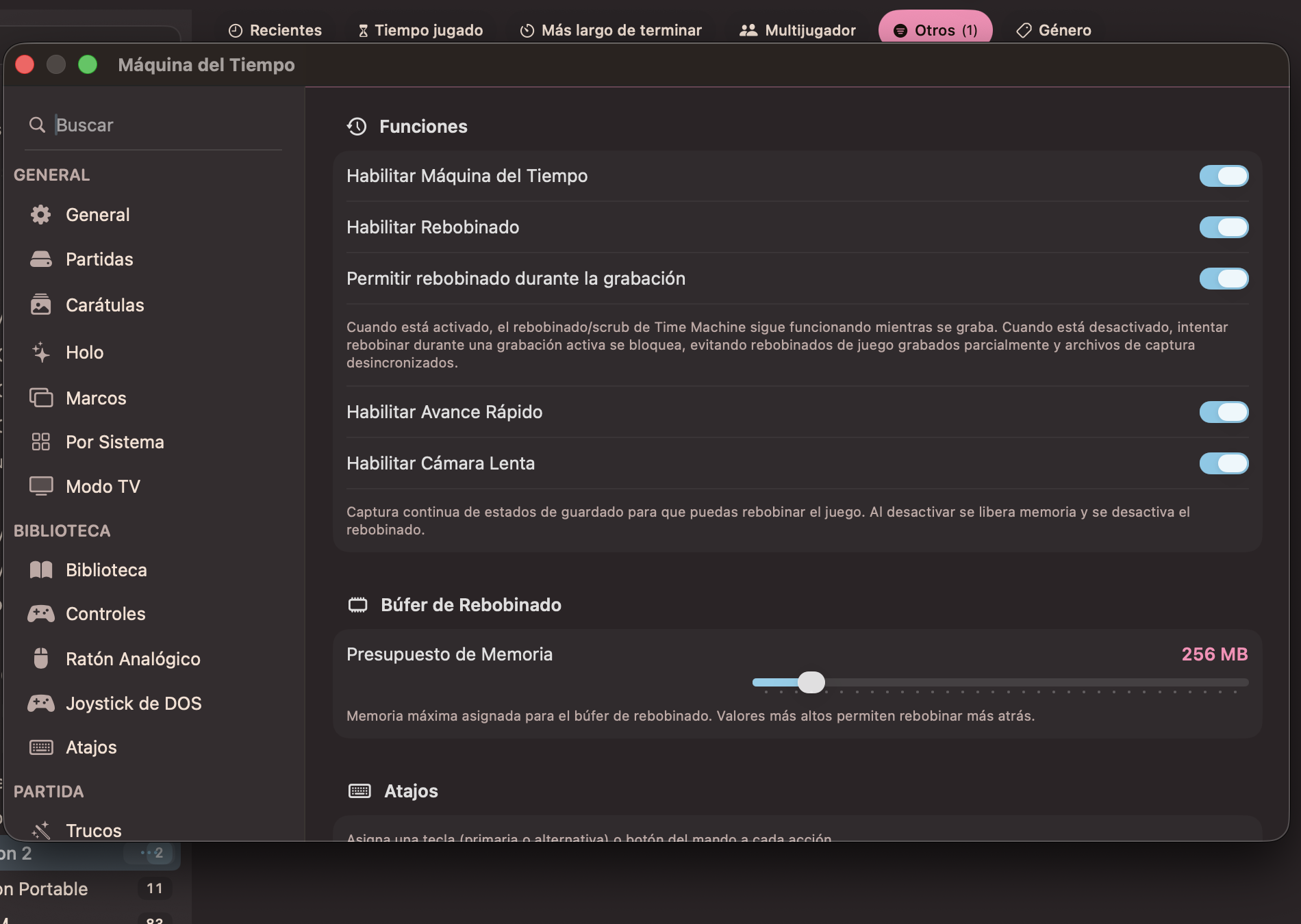The image size is (1301, 924).
Task: Click the Presupuesto de Memoria slider handle
Action: [811, 682]
